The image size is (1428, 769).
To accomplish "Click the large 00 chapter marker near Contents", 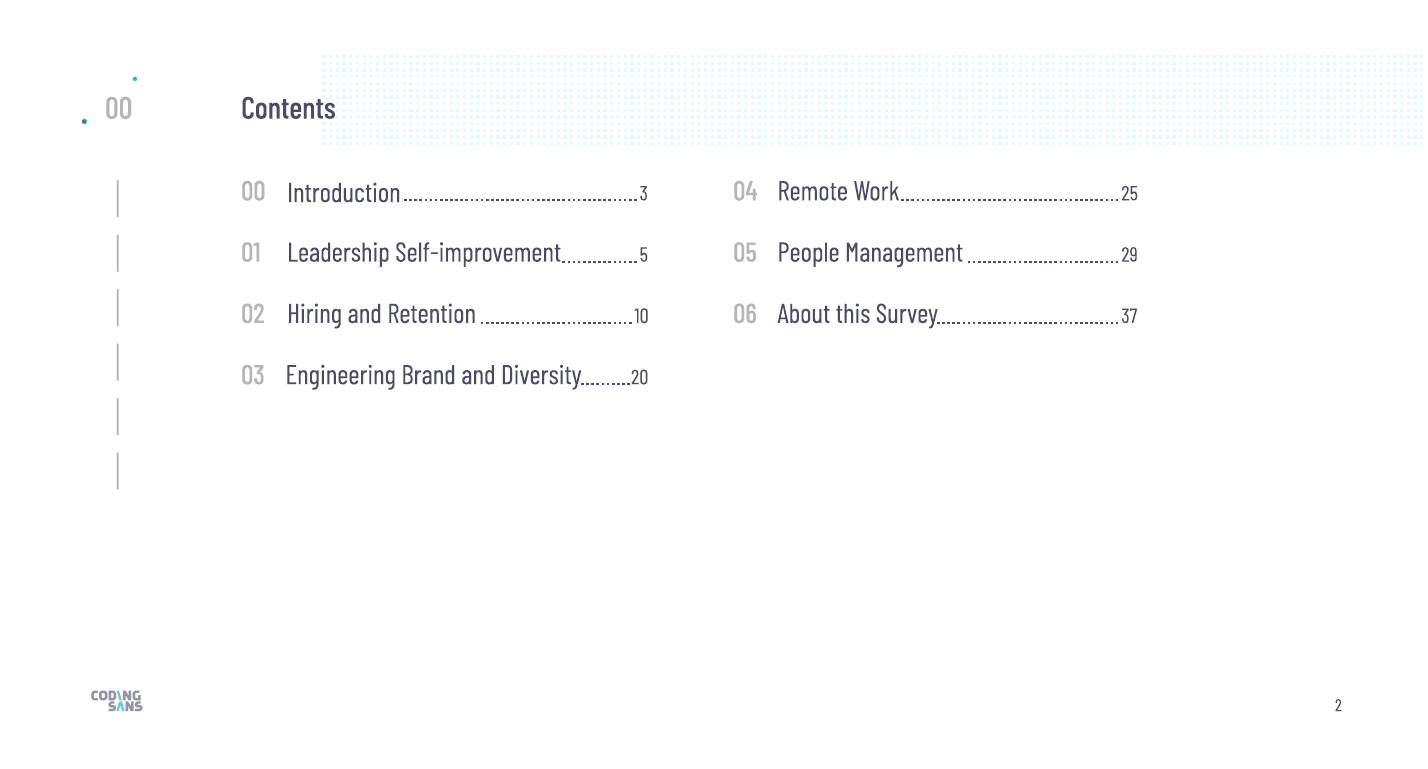I will [118, 108].
